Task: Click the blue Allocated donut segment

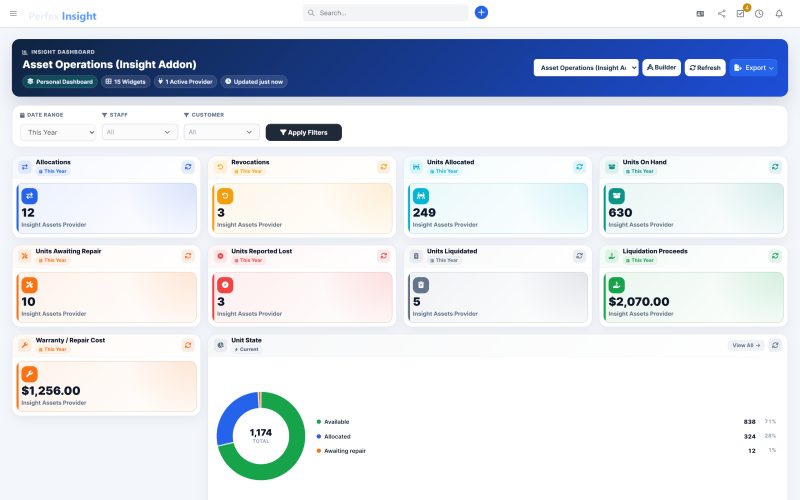Action: pyautogui.click(x=231, y=416)
